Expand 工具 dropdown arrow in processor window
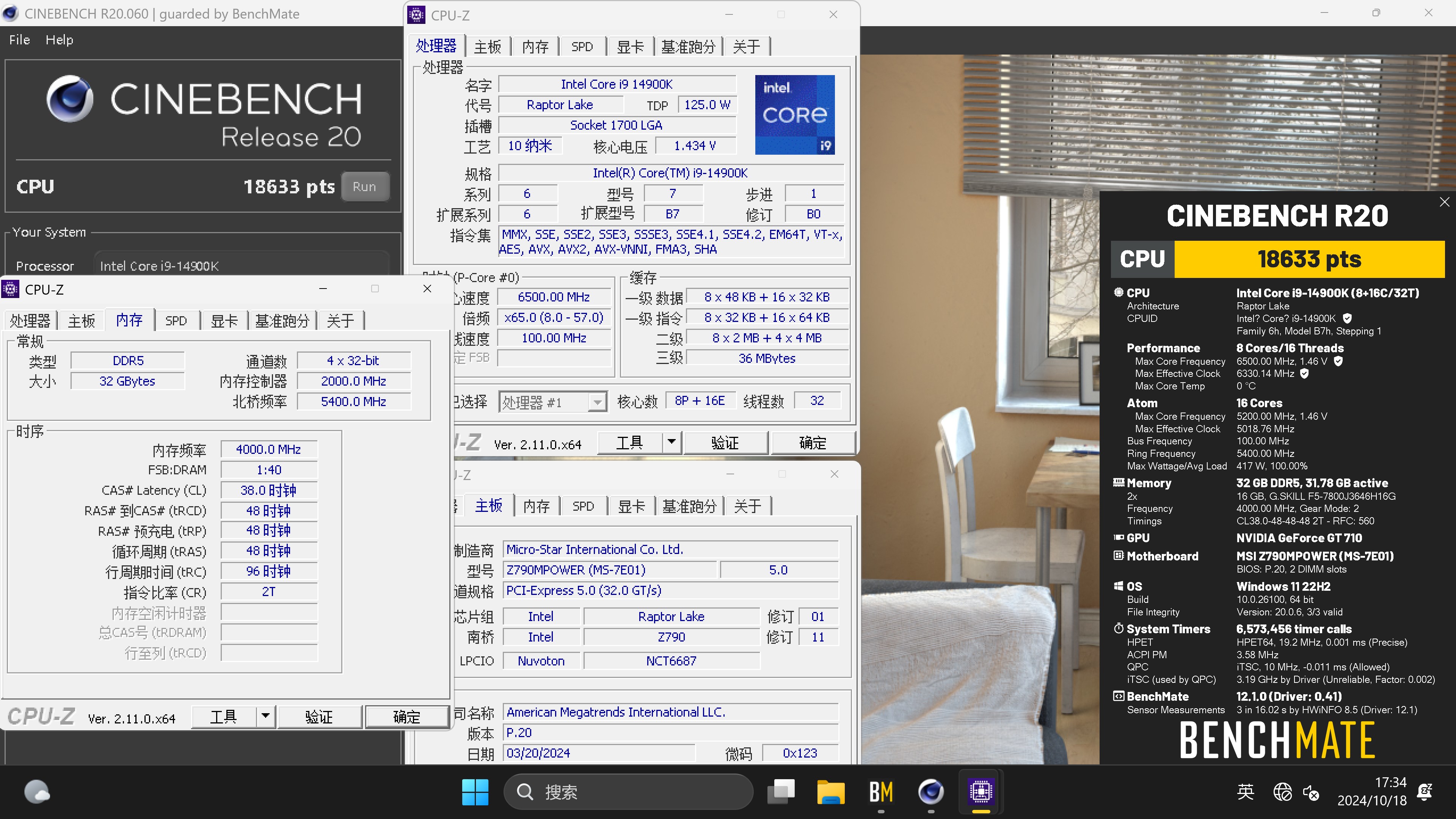Screen dimensions: 1456x819 (671, 442)
